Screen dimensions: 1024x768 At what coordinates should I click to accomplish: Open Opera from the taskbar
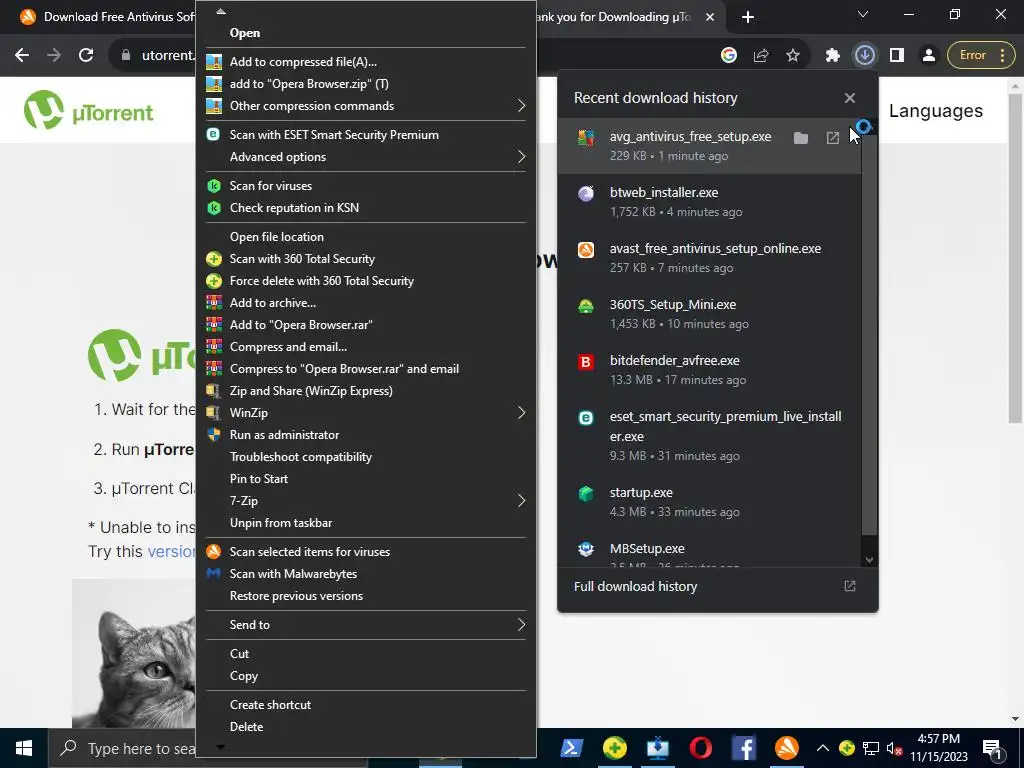point(701,748)
